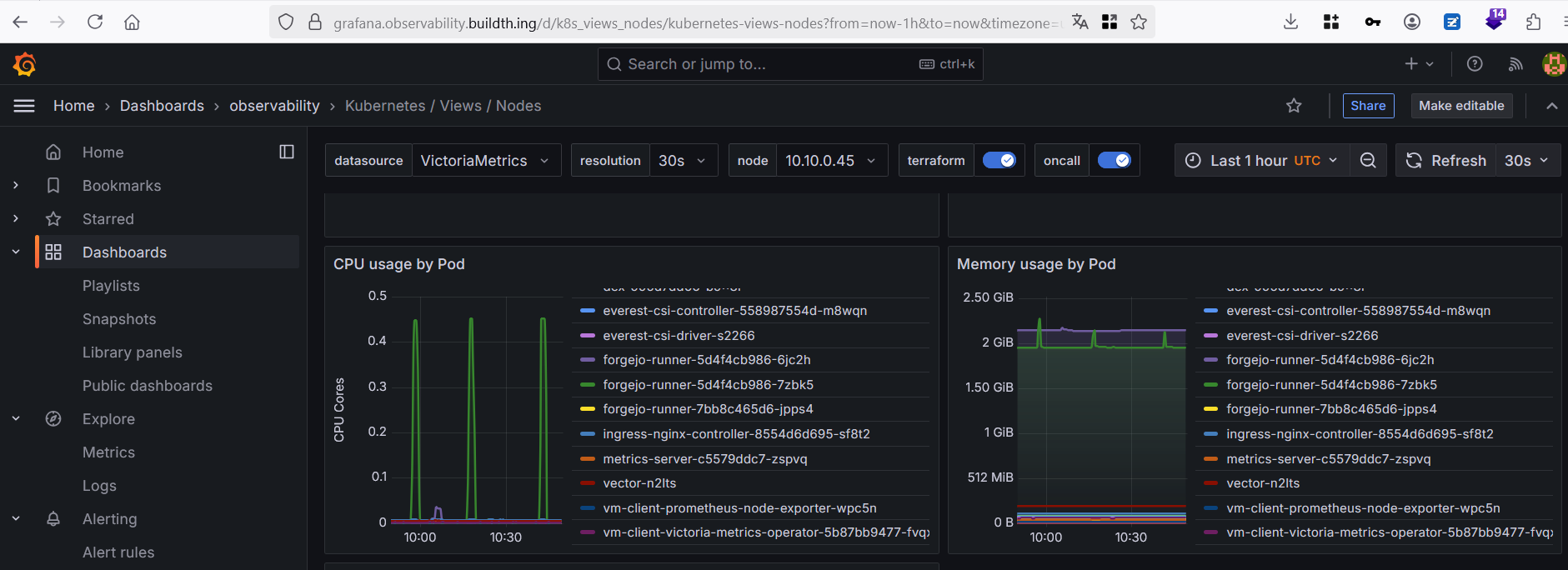Dock or undock the sidebar menu
1568x570 pixels.
(287, 152)
